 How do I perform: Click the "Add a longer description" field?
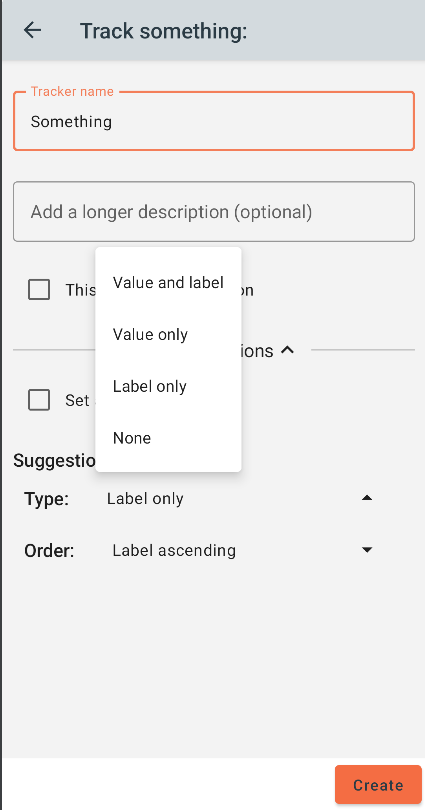pos(214,211)
